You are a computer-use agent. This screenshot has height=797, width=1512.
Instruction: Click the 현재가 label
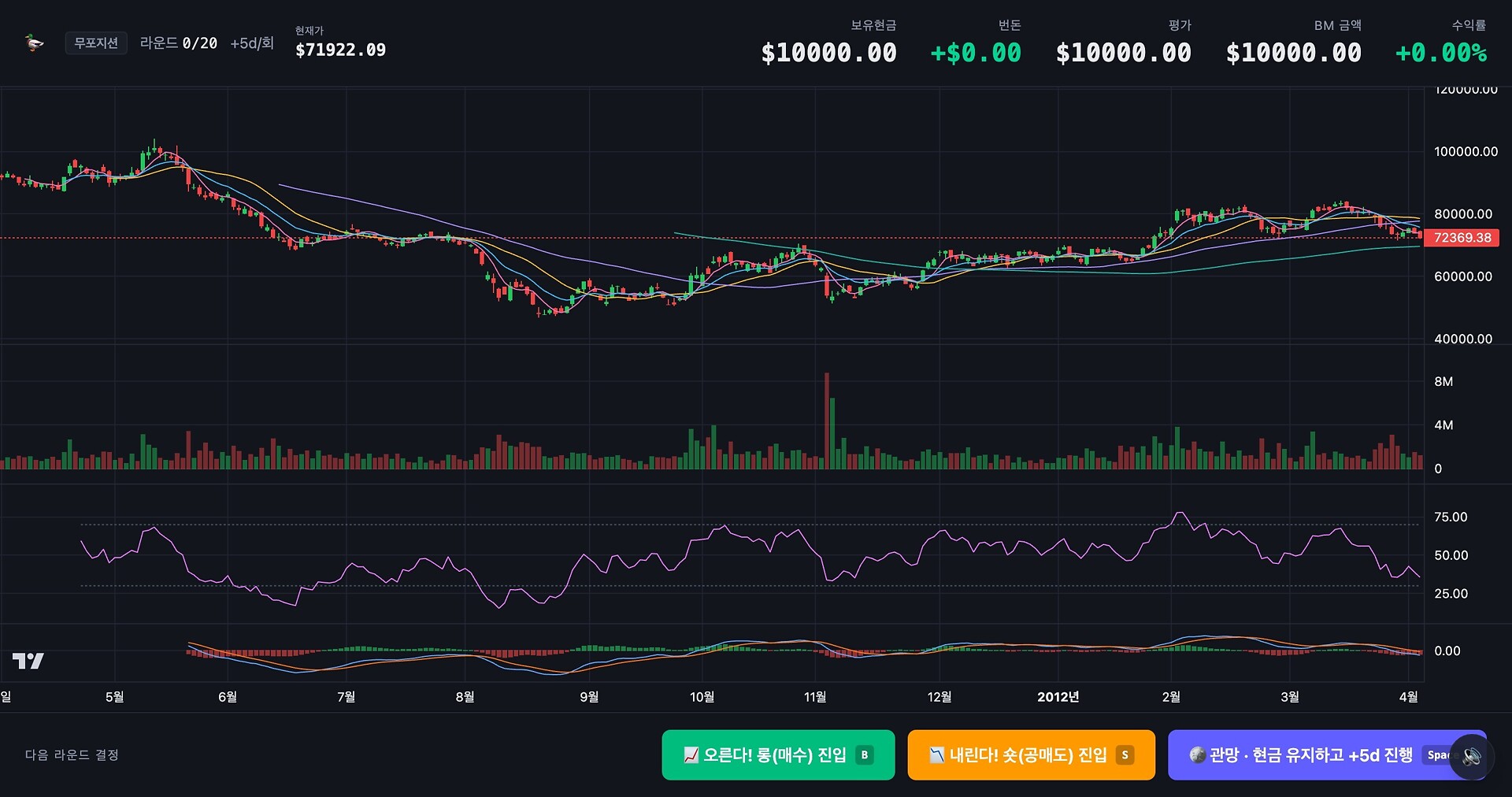pyautogui.click(x=309, y=30)
